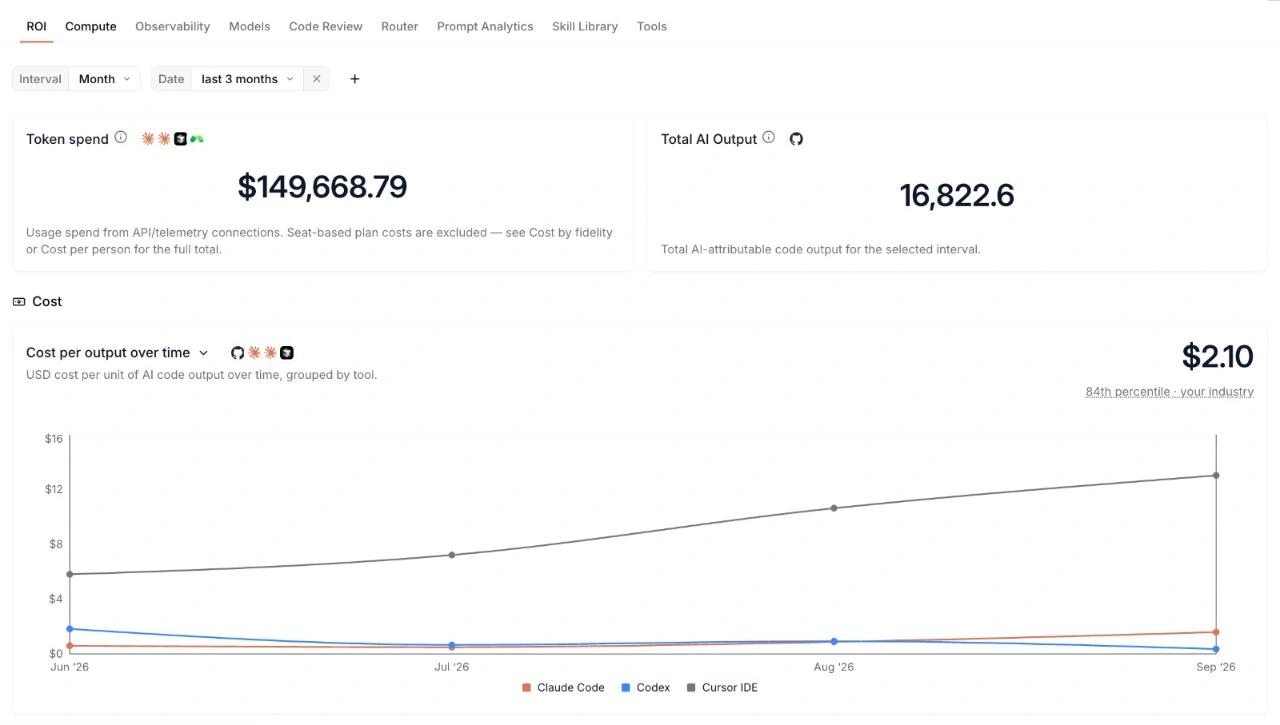
Task: Click the GitHub icon beside Total AI Output
Action: click(796, 139)
